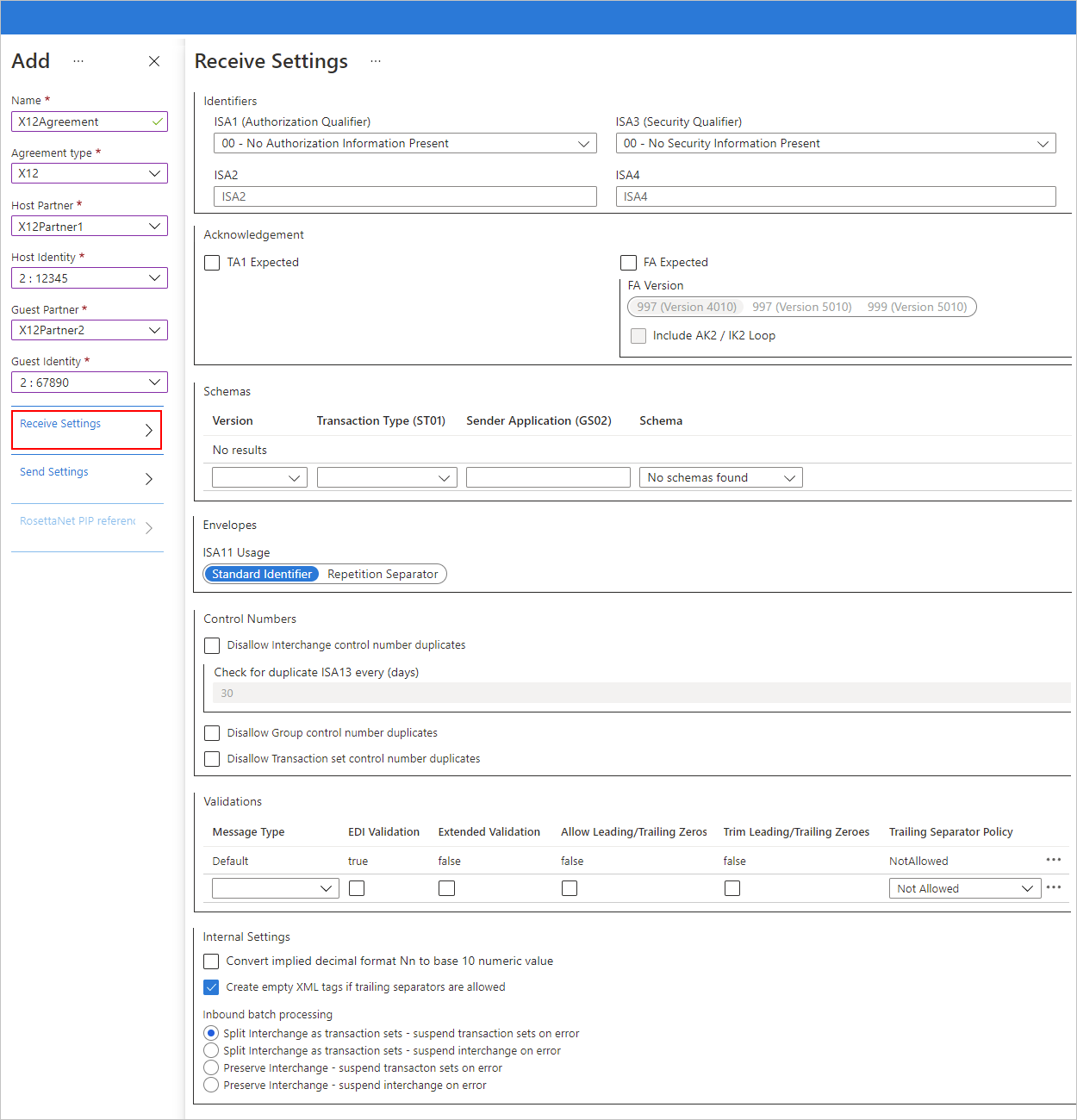Open the ellipsis menu next to Add
Screen dimensions: 1077x1120
pos(78,61)
